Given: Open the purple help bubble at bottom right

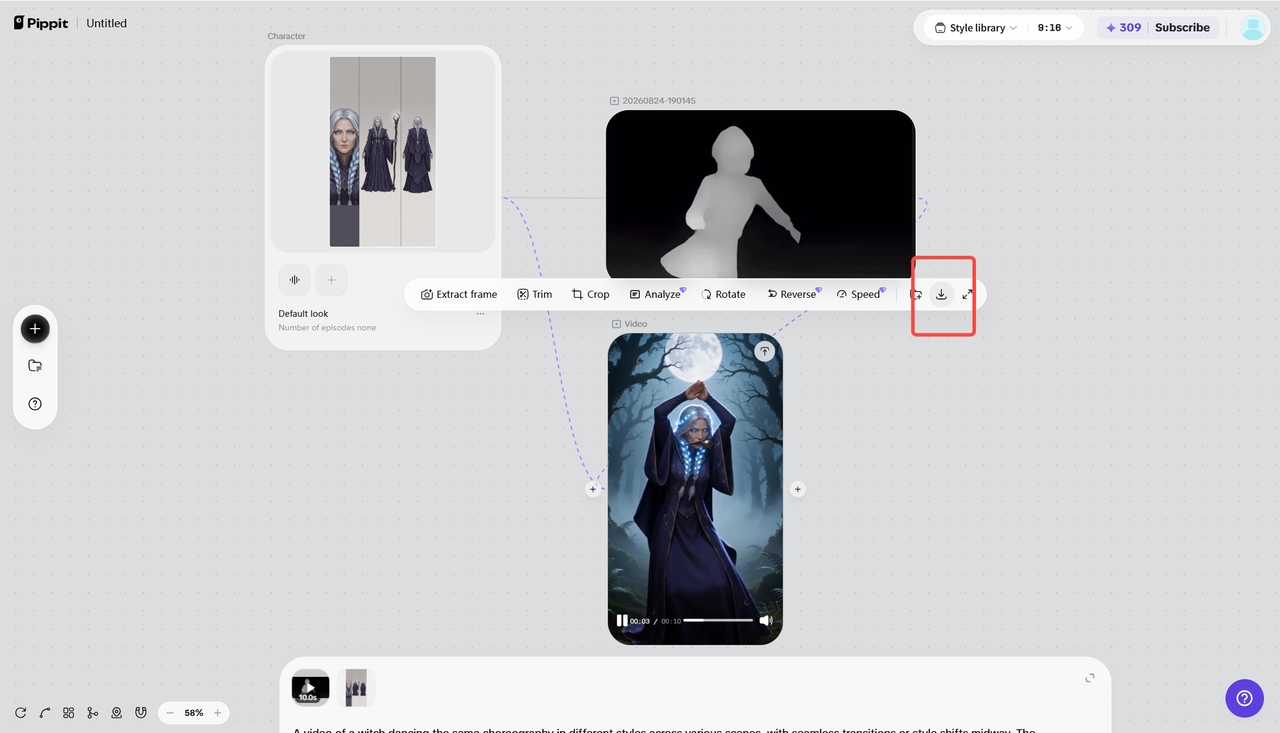Looking at the screenshot, I should pyautogui.click(x=1244, y=698).
